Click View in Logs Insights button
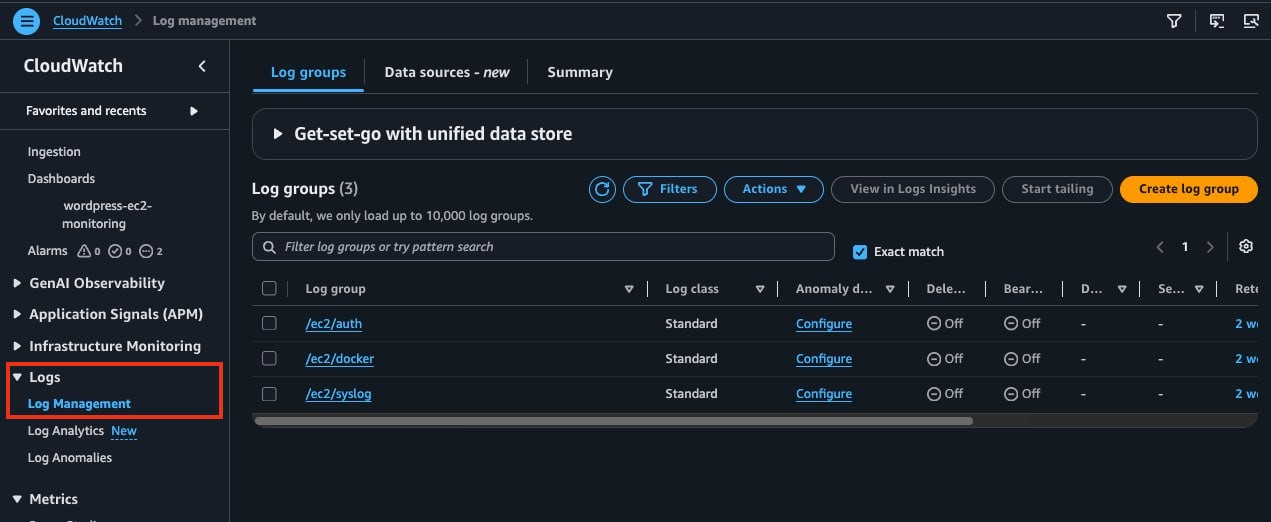The width and height of the screenshot is (1271, 522). tap(914, 189)
